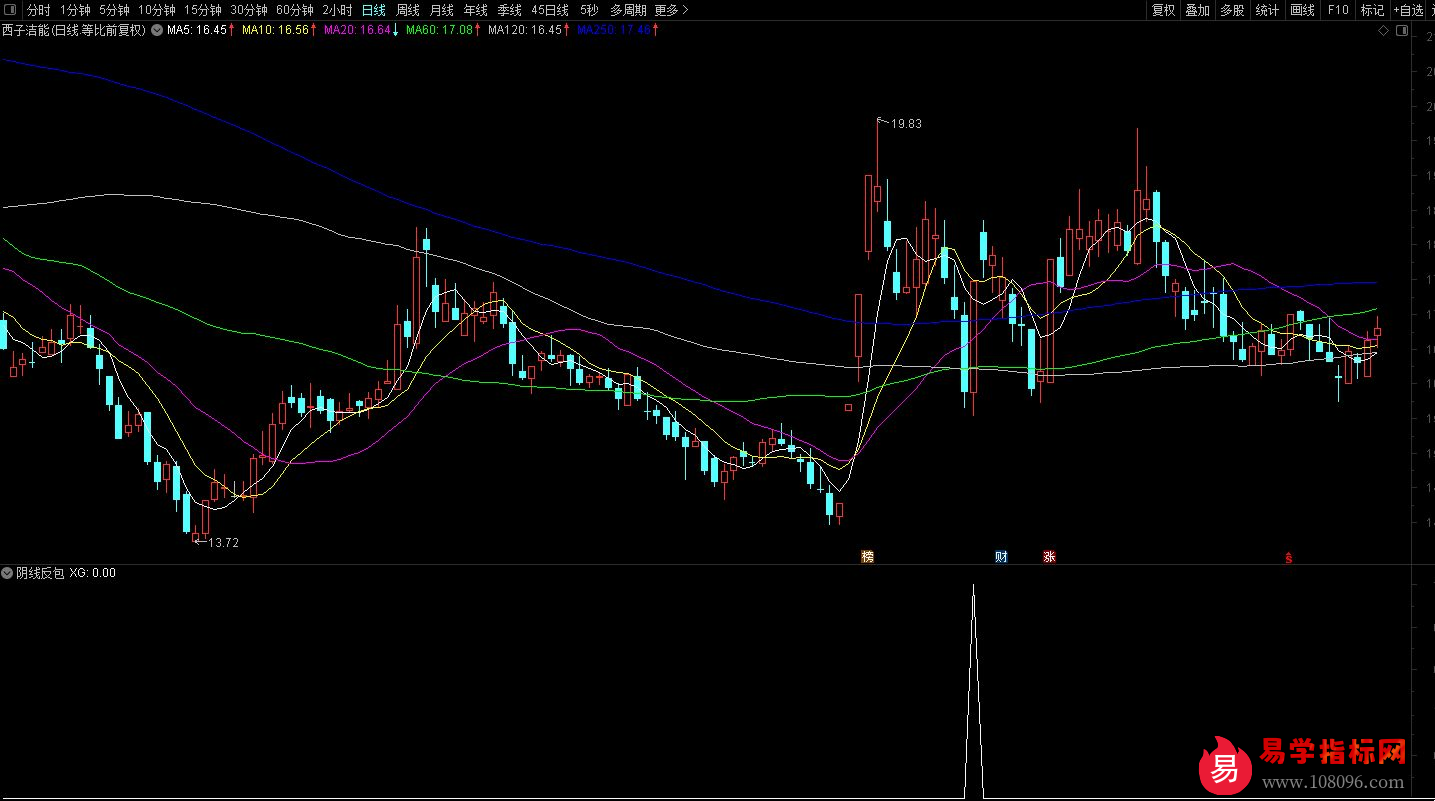Click the 财 financial report marker
Image resolution: width=1435 pixels, height=801 pixels.
1001,556
